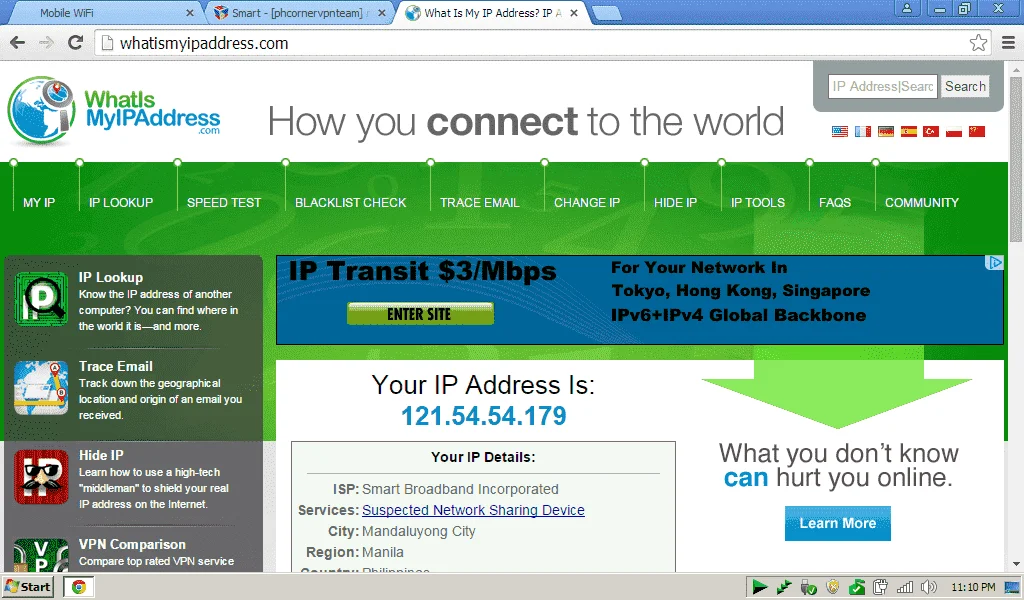Click green triple-arrow tray icon

(784, 587)
